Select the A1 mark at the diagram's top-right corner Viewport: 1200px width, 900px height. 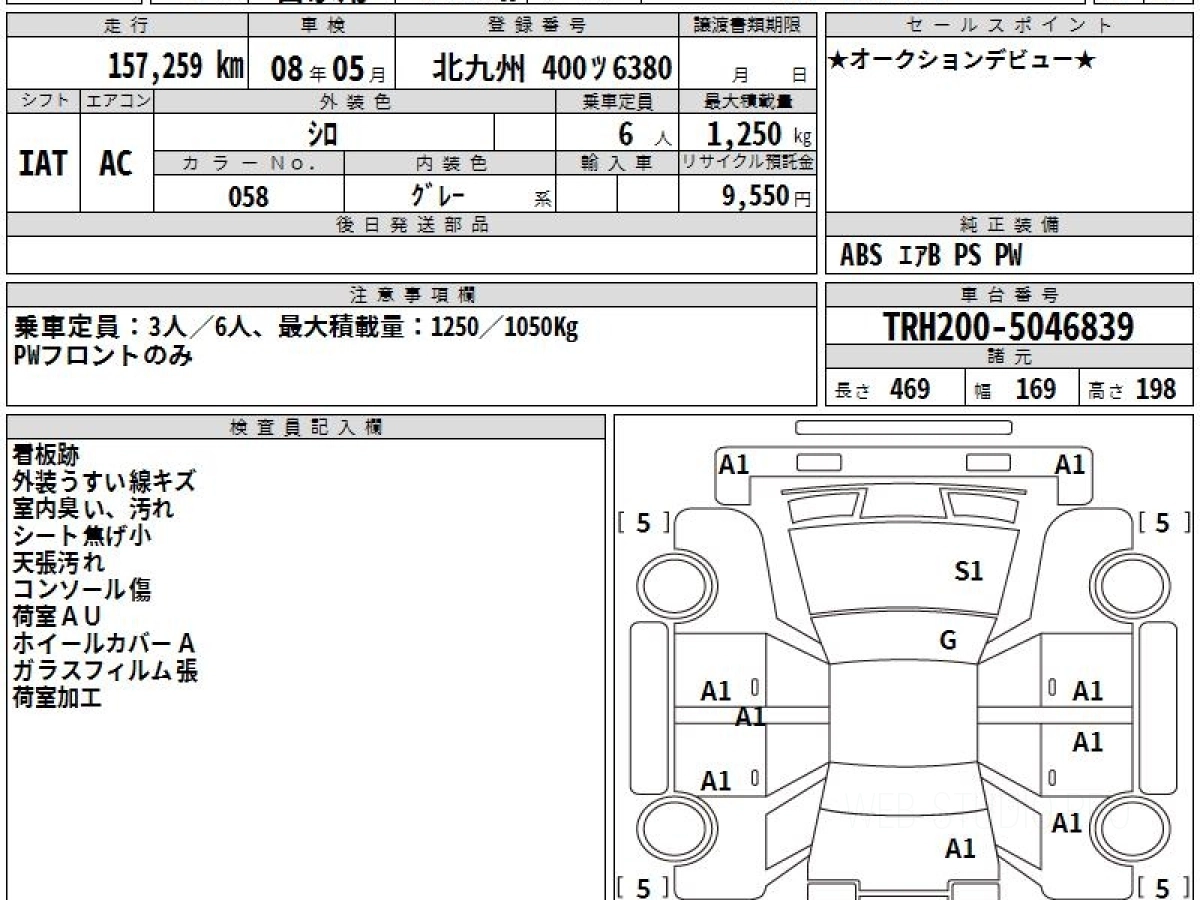[1070, 464]
